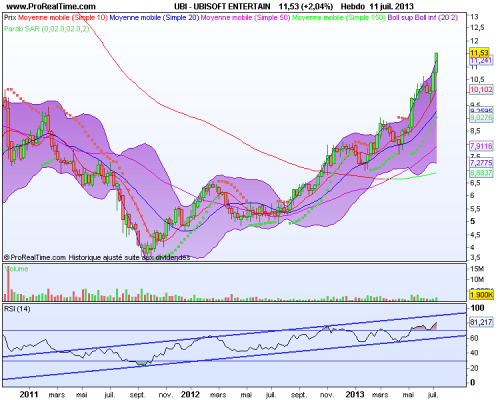This screenshot has height=400, width=500.
Task: Click the www.ProRealTime.com header link
Action: pos(51,6)
